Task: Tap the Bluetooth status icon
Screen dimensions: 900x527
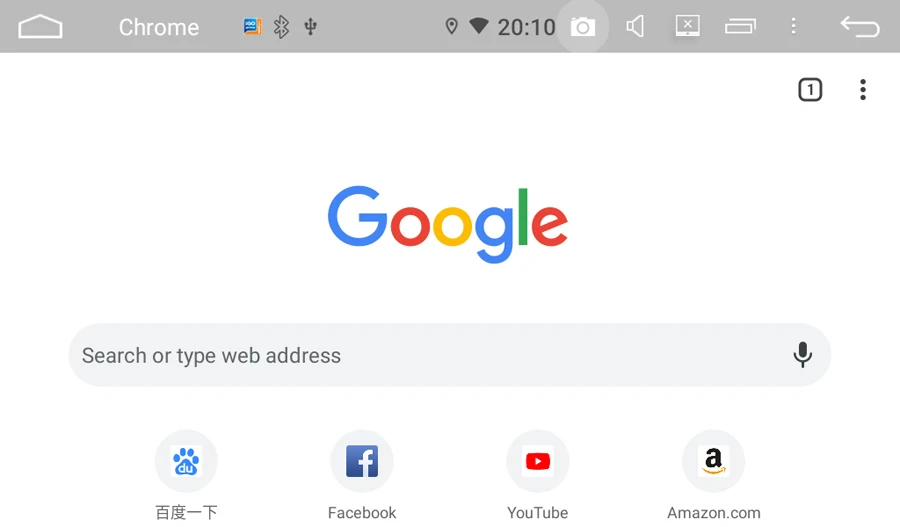Action: [281, 26]
